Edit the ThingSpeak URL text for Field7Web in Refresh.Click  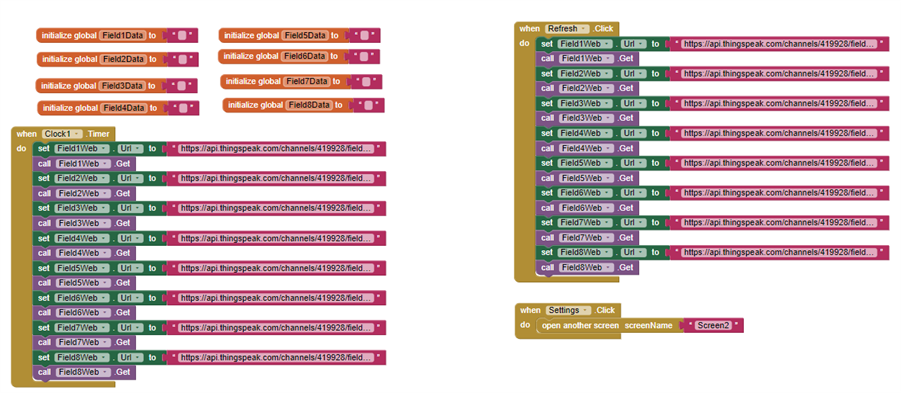click(780, 222)
